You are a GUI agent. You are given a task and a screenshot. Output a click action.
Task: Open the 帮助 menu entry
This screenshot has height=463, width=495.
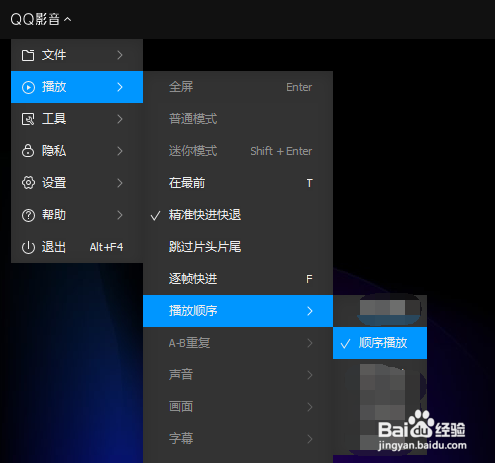[77, 215]
